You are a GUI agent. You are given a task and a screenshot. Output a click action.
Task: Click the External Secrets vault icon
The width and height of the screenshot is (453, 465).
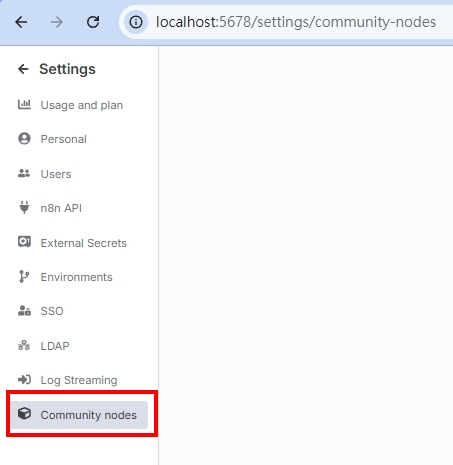point(24,242)
